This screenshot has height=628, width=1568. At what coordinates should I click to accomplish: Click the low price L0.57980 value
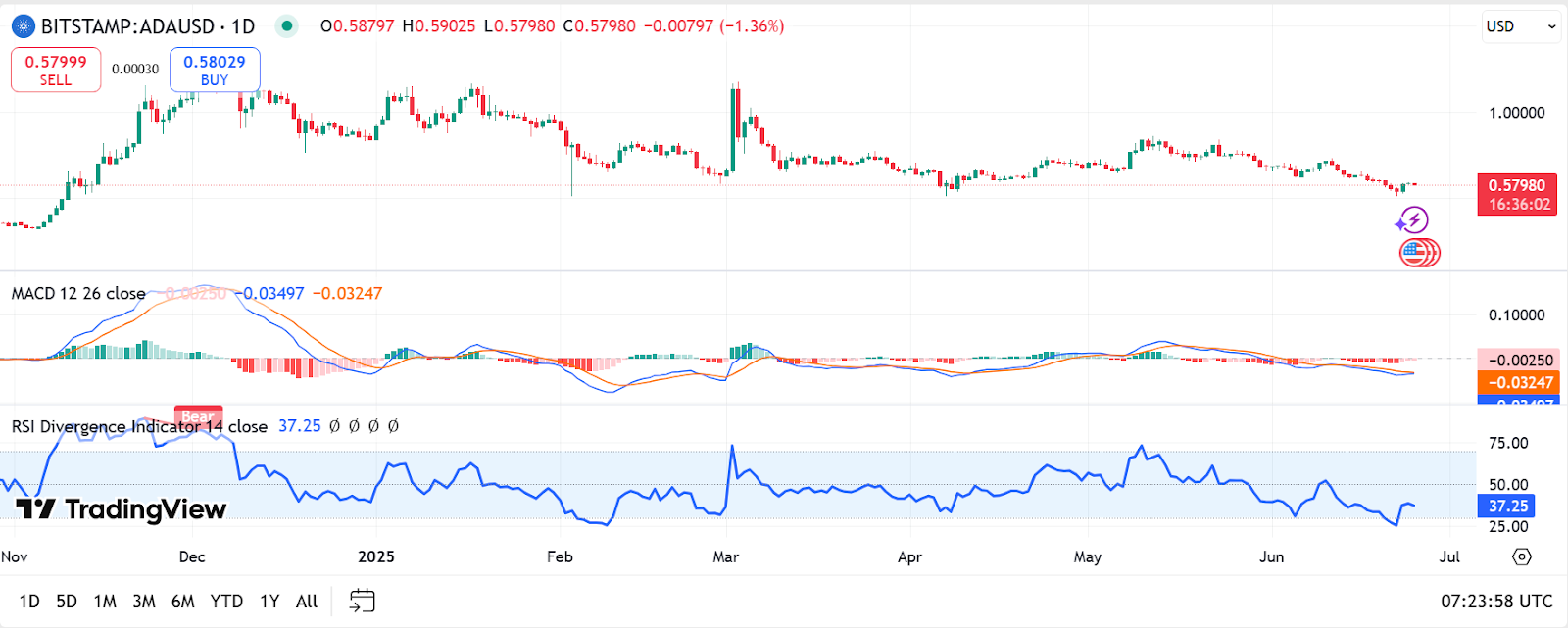coord(519,26)
